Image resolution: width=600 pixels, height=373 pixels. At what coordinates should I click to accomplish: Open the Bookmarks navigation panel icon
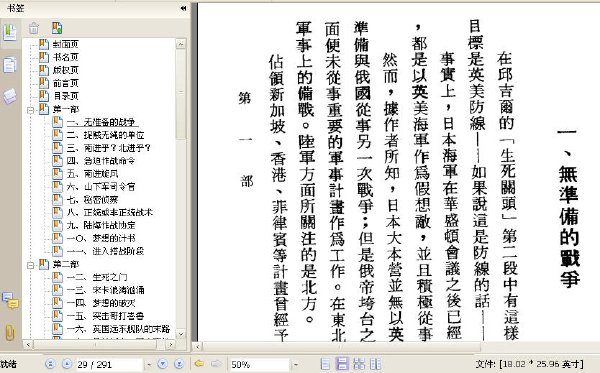(x=10, y=33)
